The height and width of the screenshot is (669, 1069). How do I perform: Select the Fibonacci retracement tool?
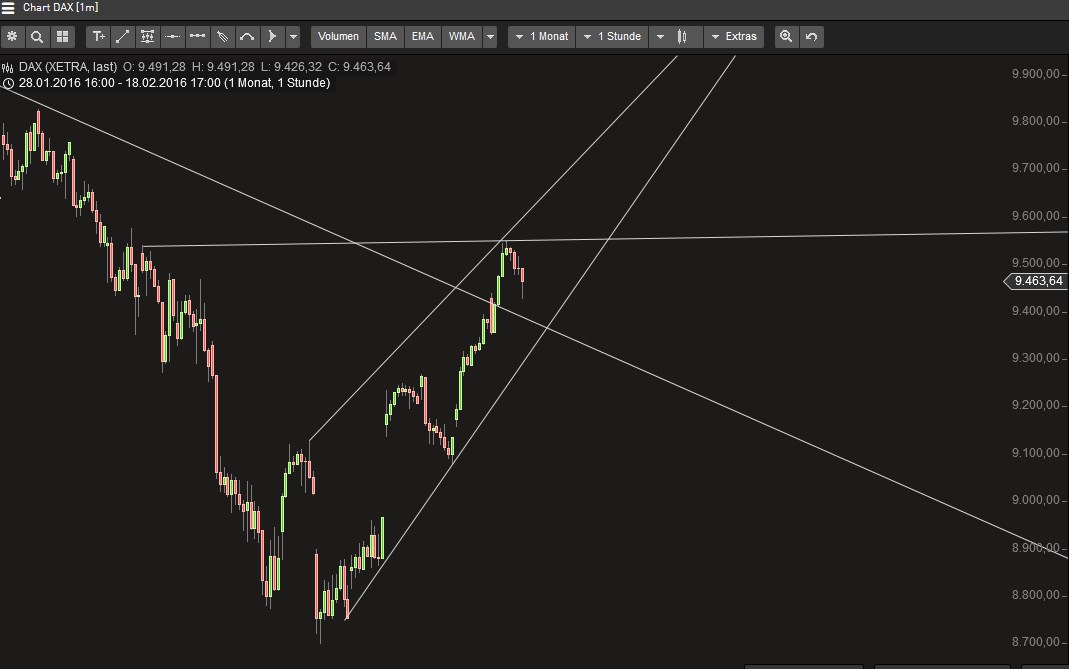(146, 36)
